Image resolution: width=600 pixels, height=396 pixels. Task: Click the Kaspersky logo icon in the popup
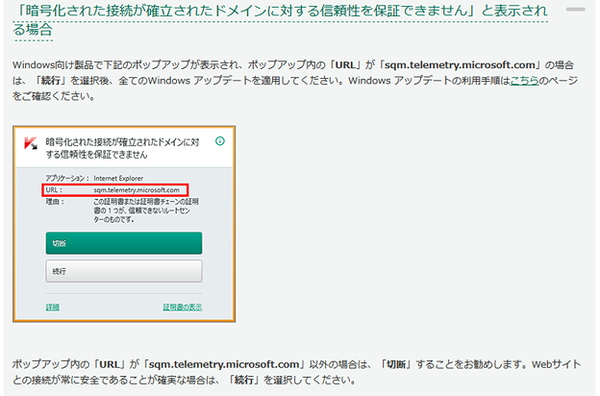pyautogui.click(x=31, y=143)
